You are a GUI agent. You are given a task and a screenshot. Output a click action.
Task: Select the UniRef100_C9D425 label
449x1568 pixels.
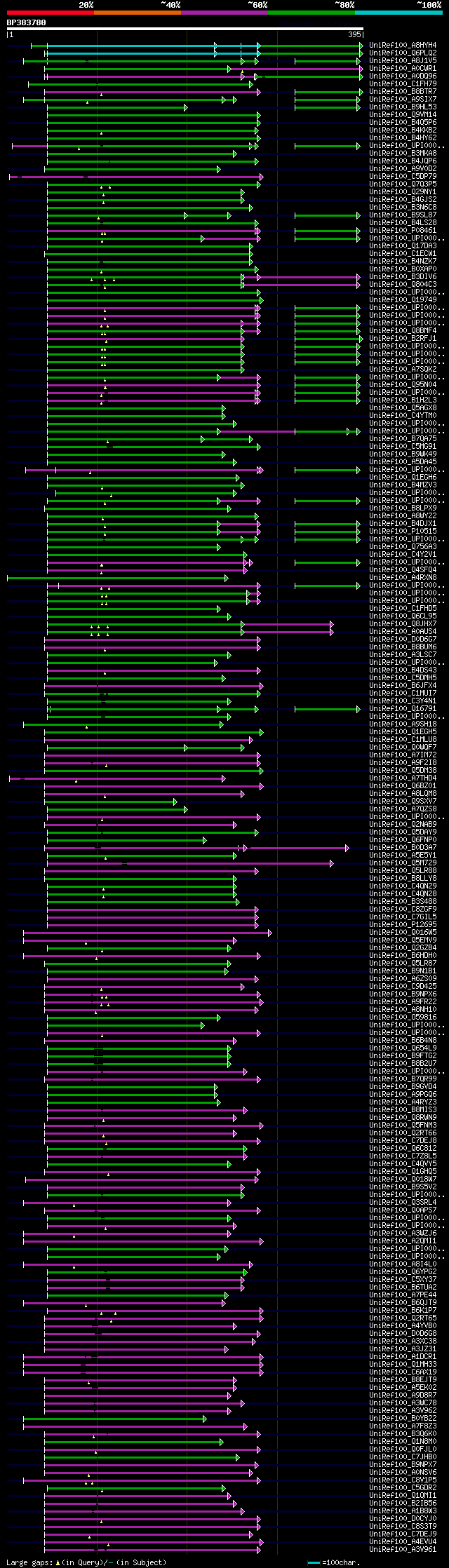(403, 986)
